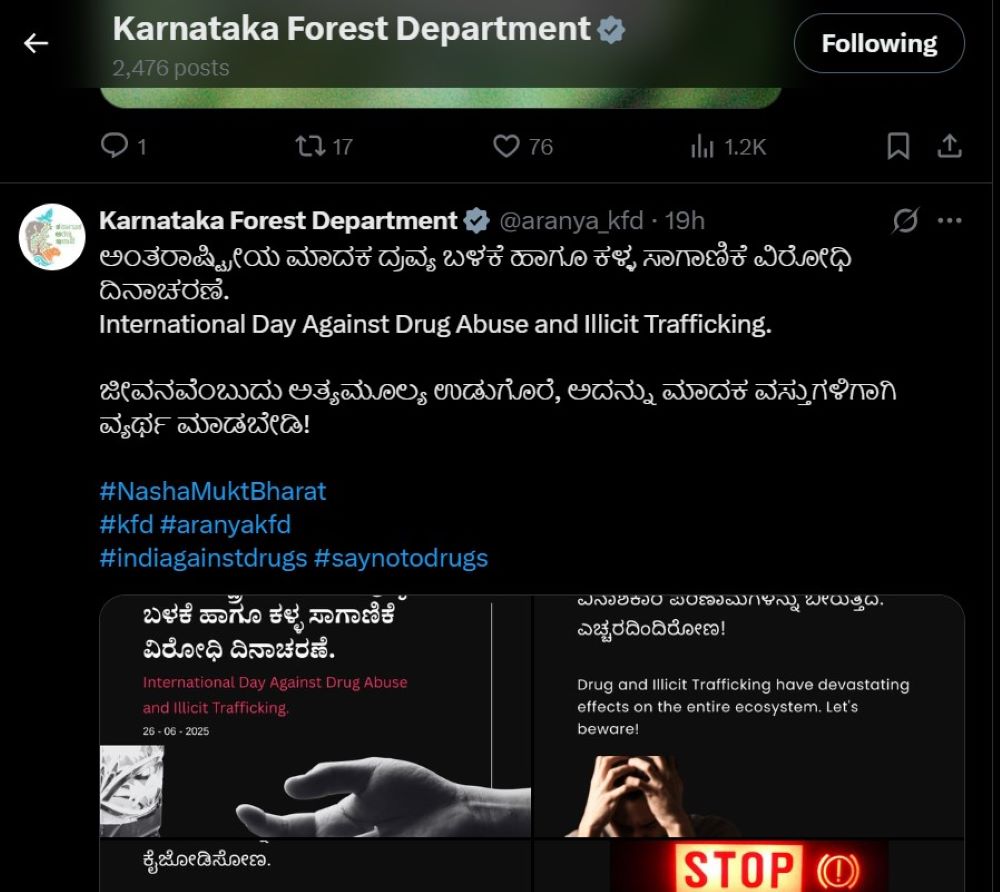This screenshot has height=892, width=1000.
Task: Click the Grok circle-slash icon on the post
Action: [x=905, y=221]
